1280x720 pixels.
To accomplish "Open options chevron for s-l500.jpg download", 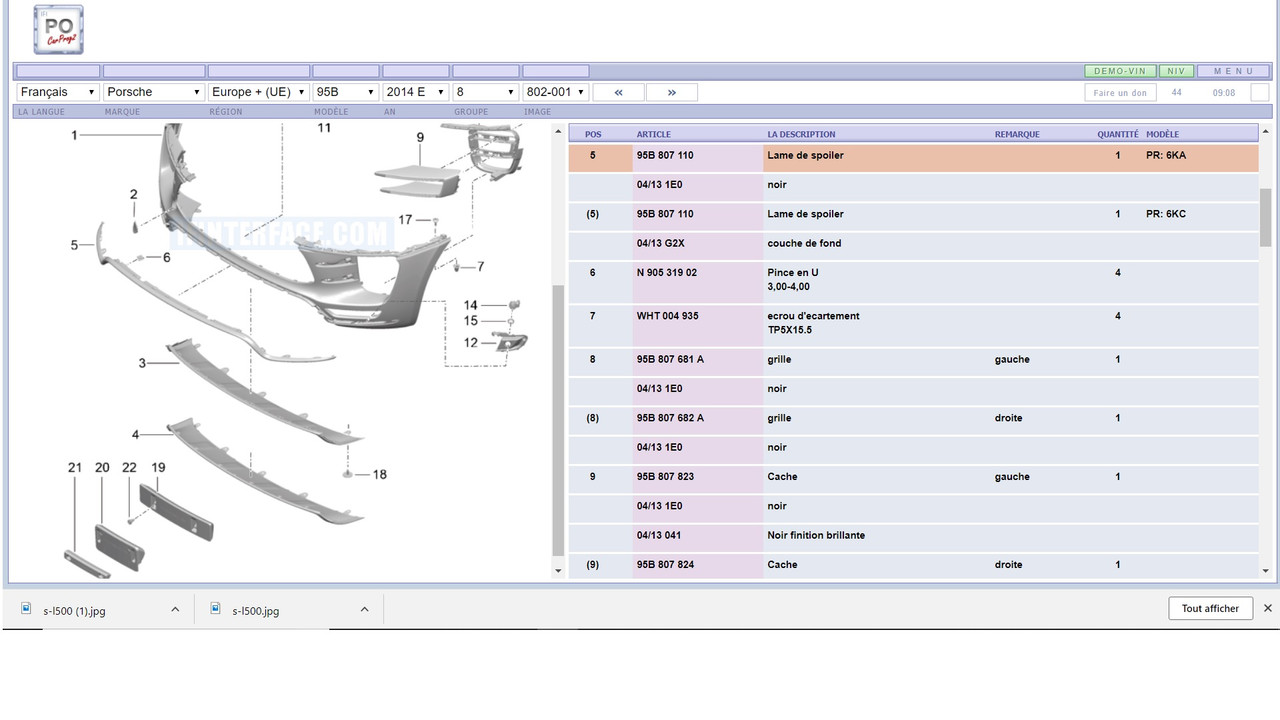I will (x=364, y=609).
